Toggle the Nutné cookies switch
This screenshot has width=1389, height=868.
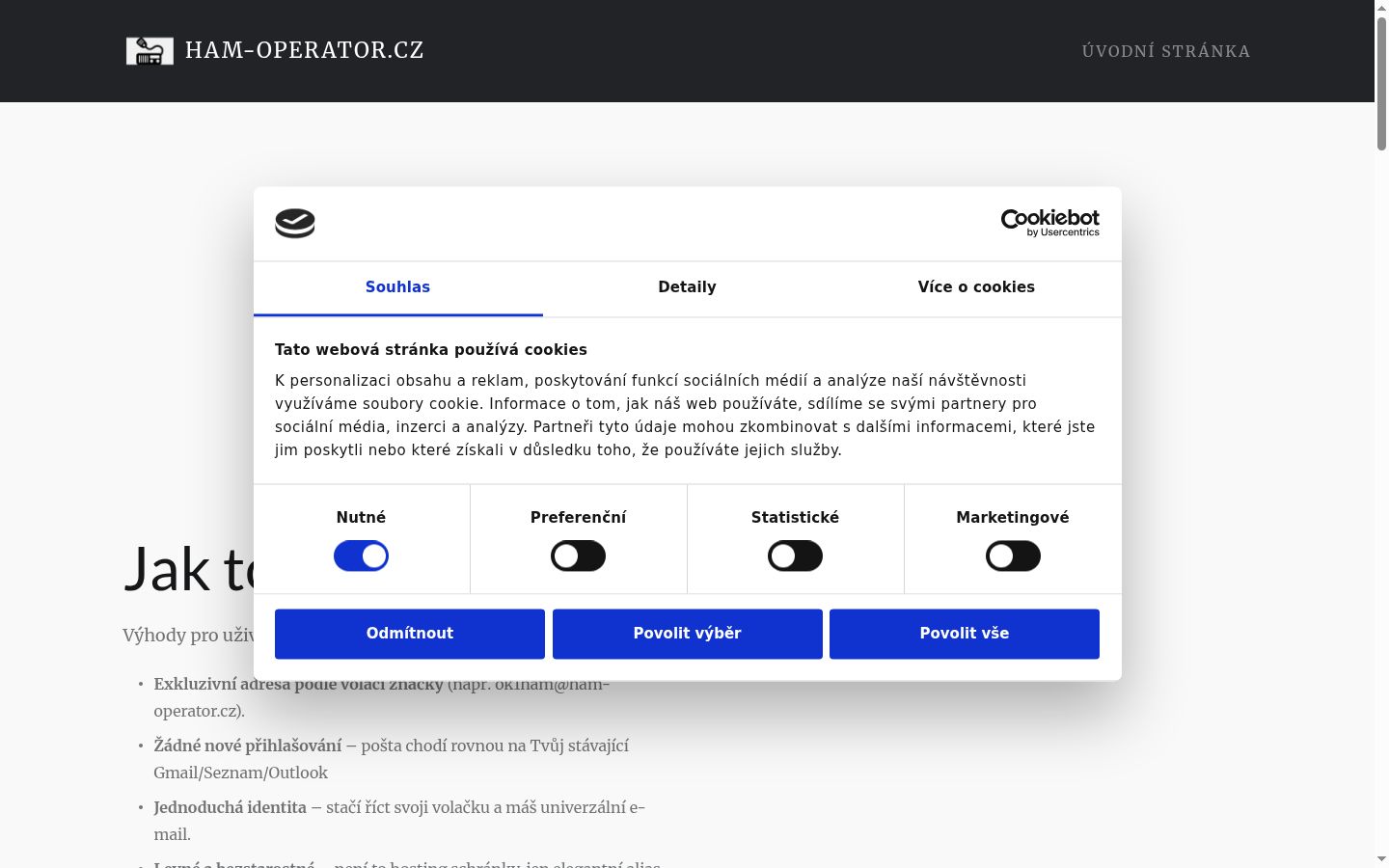pyautogui.click(x=361, y=556)
